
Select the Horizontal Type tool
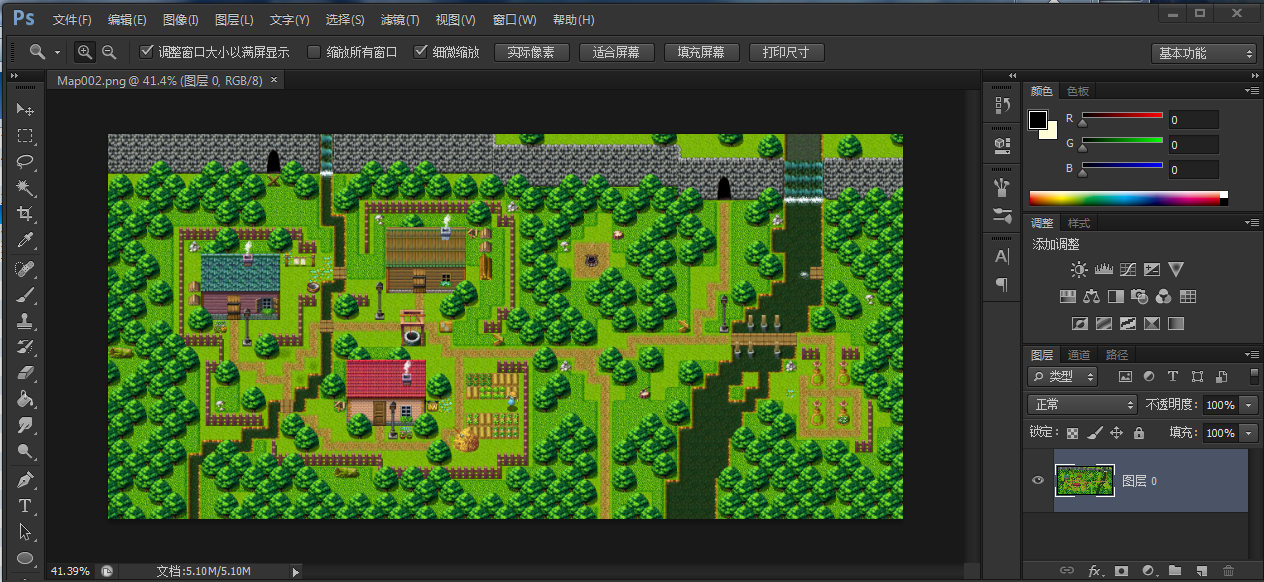coord(26,505)
